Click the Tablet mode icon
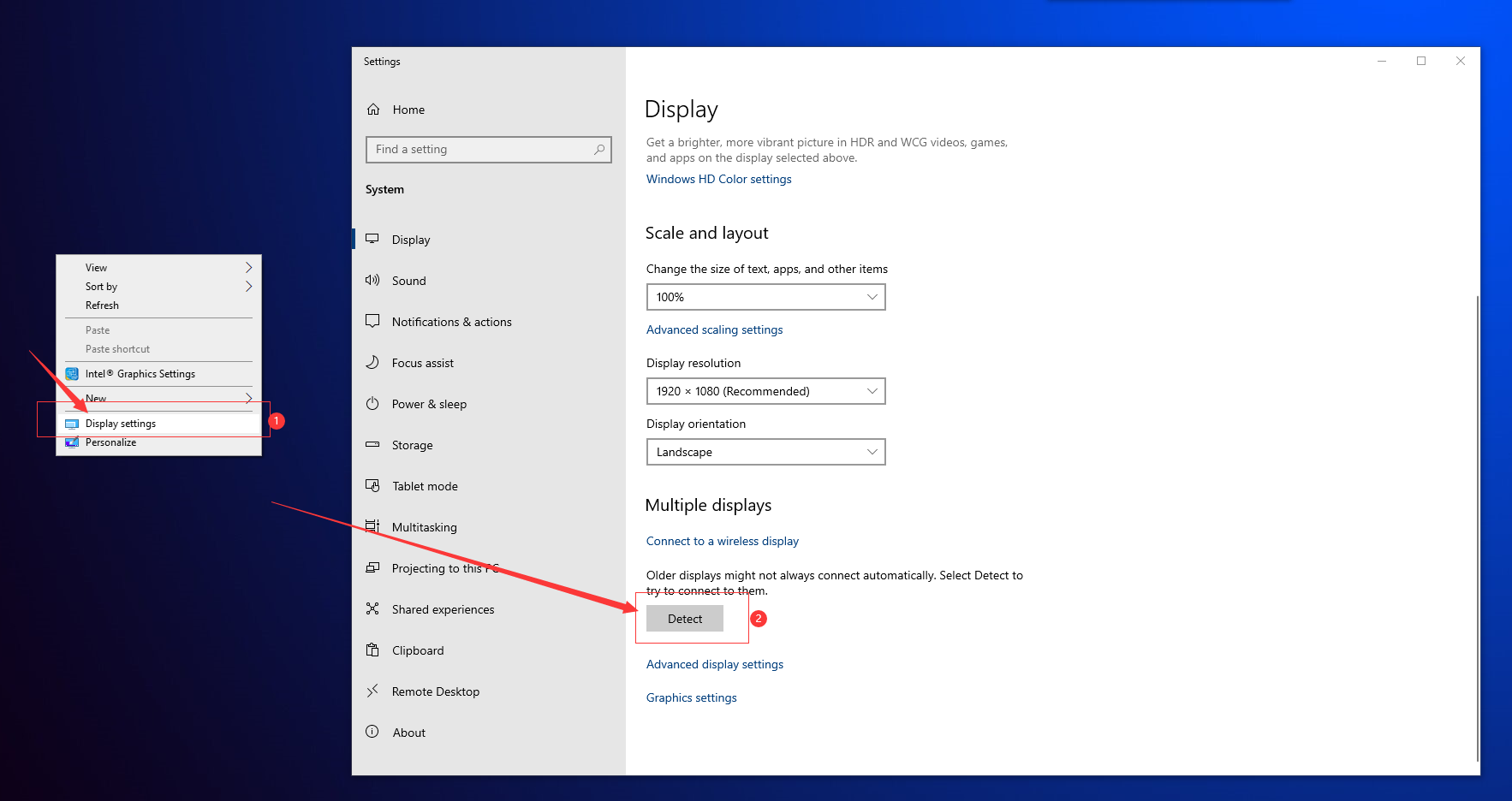 pos(372,485)
